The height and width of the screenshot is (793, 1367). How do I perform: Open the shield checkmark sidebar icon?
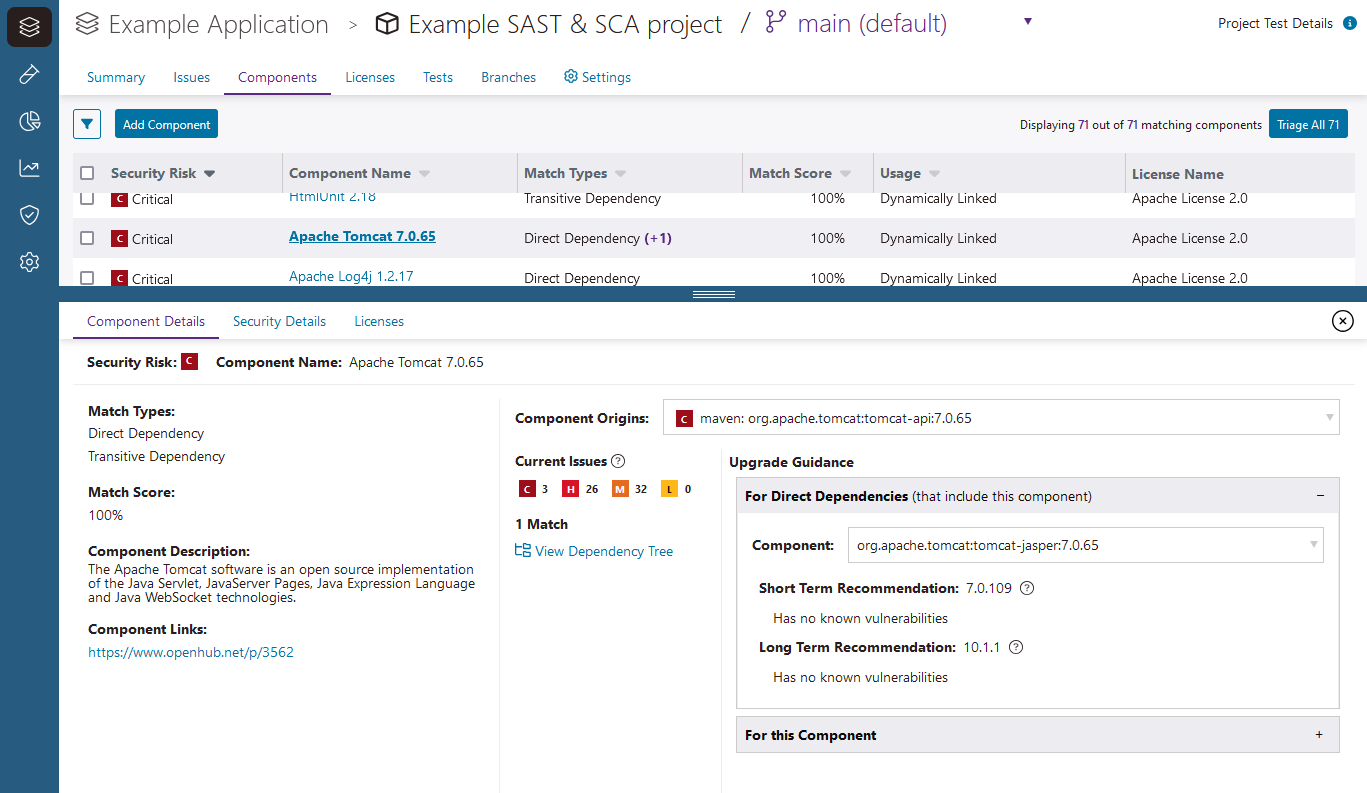click(x=29, y=215)
